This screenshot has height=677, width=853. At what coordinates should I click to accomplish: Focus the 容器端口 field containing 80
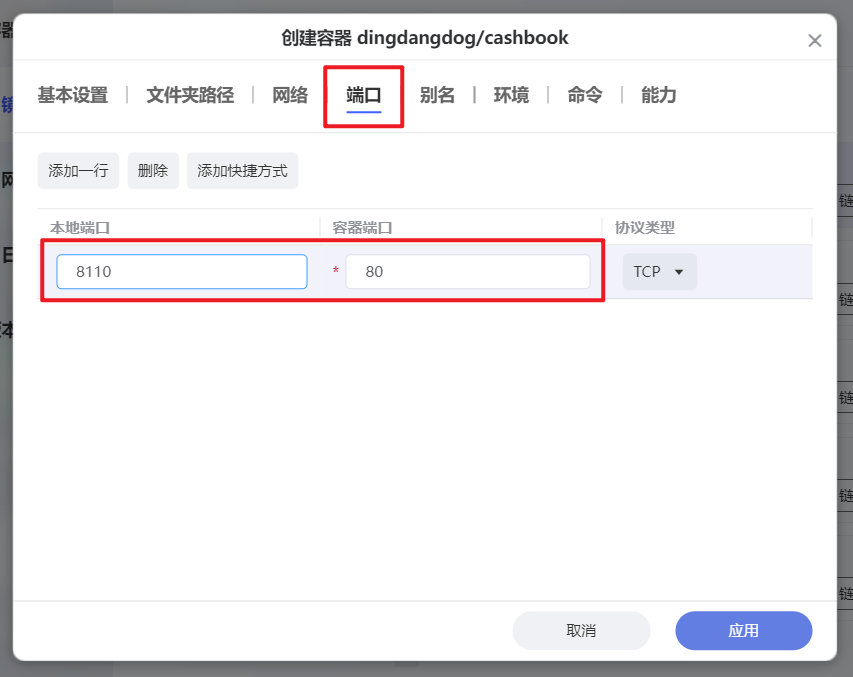pos(468,272)
